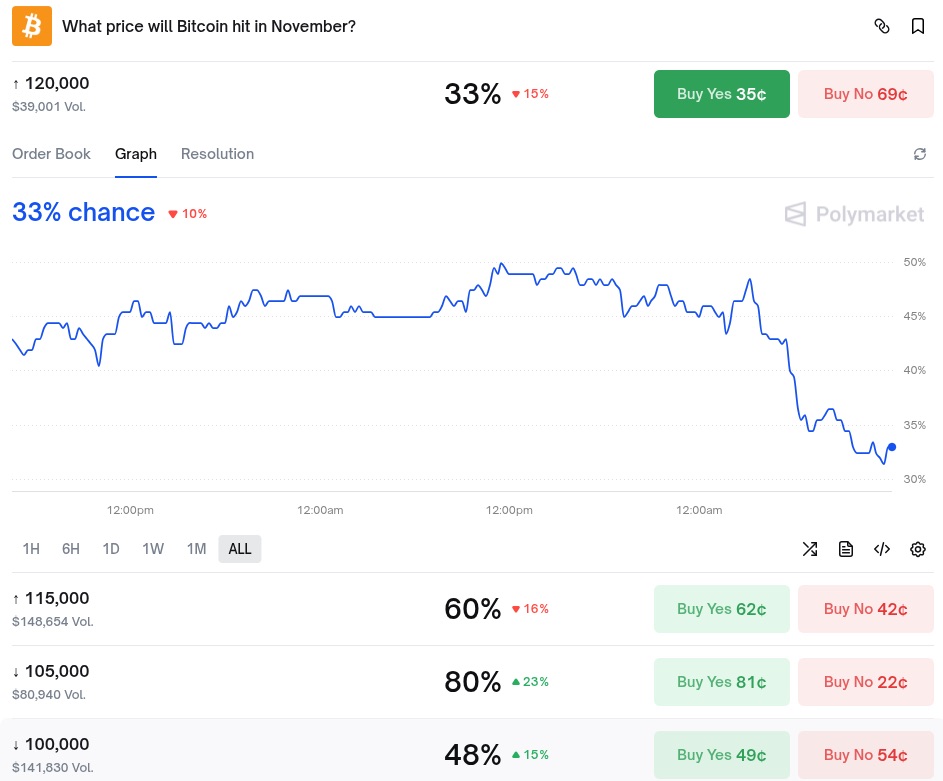Click the Bitcoin market icon
Screen dimensions: 943x781
(x=31, y=26)
